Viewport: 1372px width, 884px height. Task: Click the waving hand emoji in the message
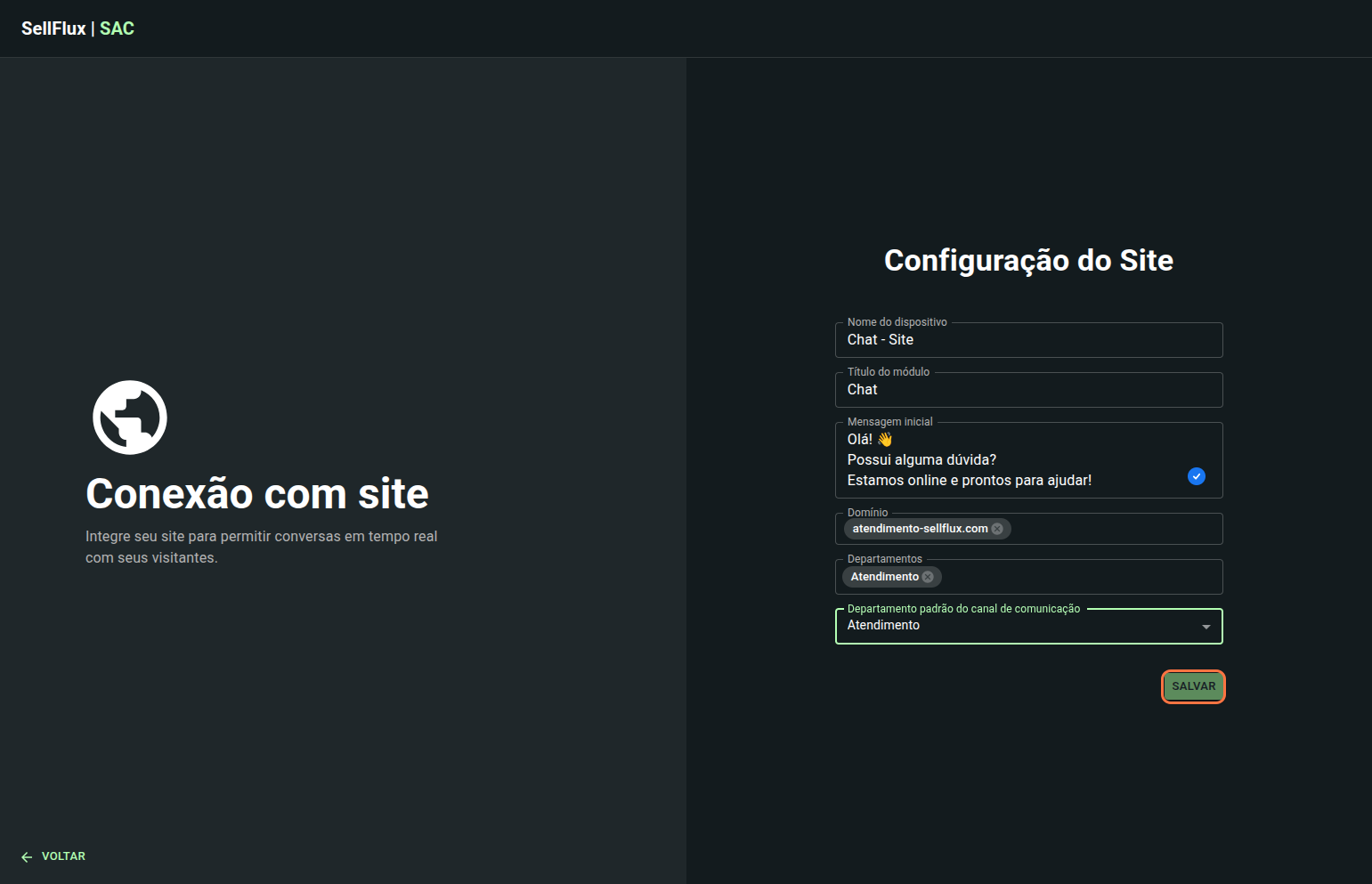pyautogui.click(x=884, y=439)
